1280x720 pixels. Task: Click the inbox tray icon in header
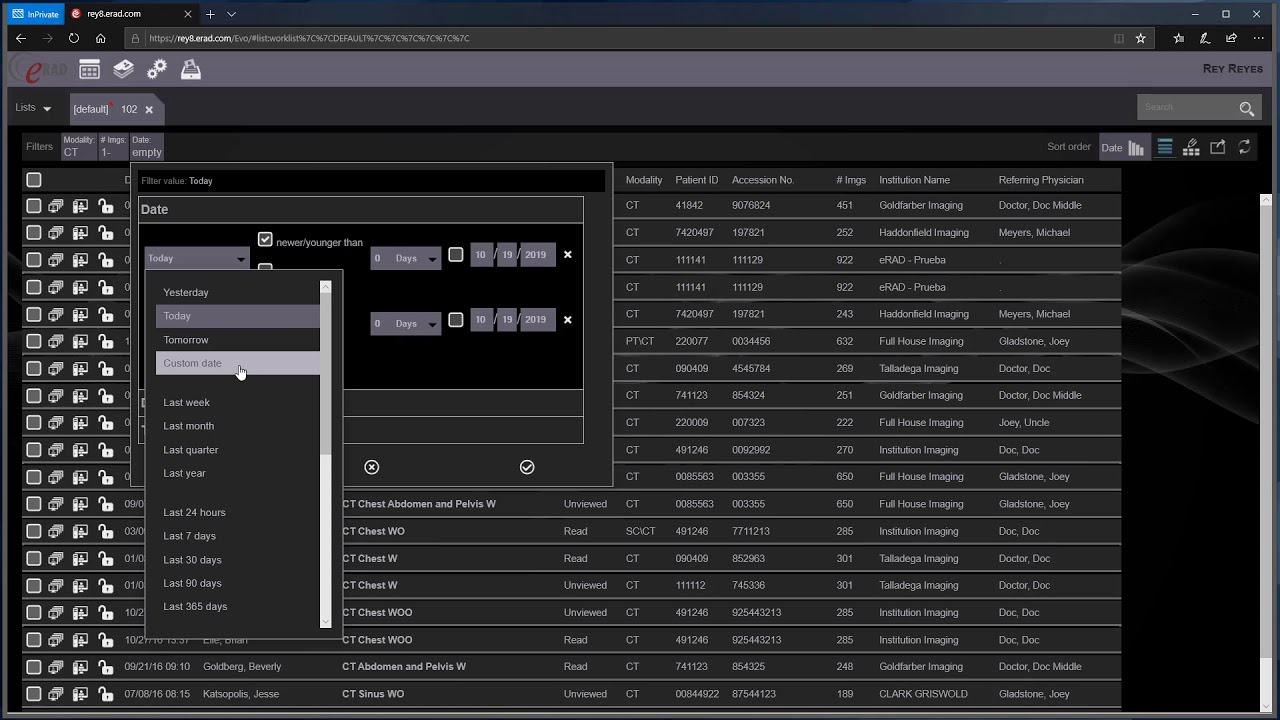tap(191, 69)
